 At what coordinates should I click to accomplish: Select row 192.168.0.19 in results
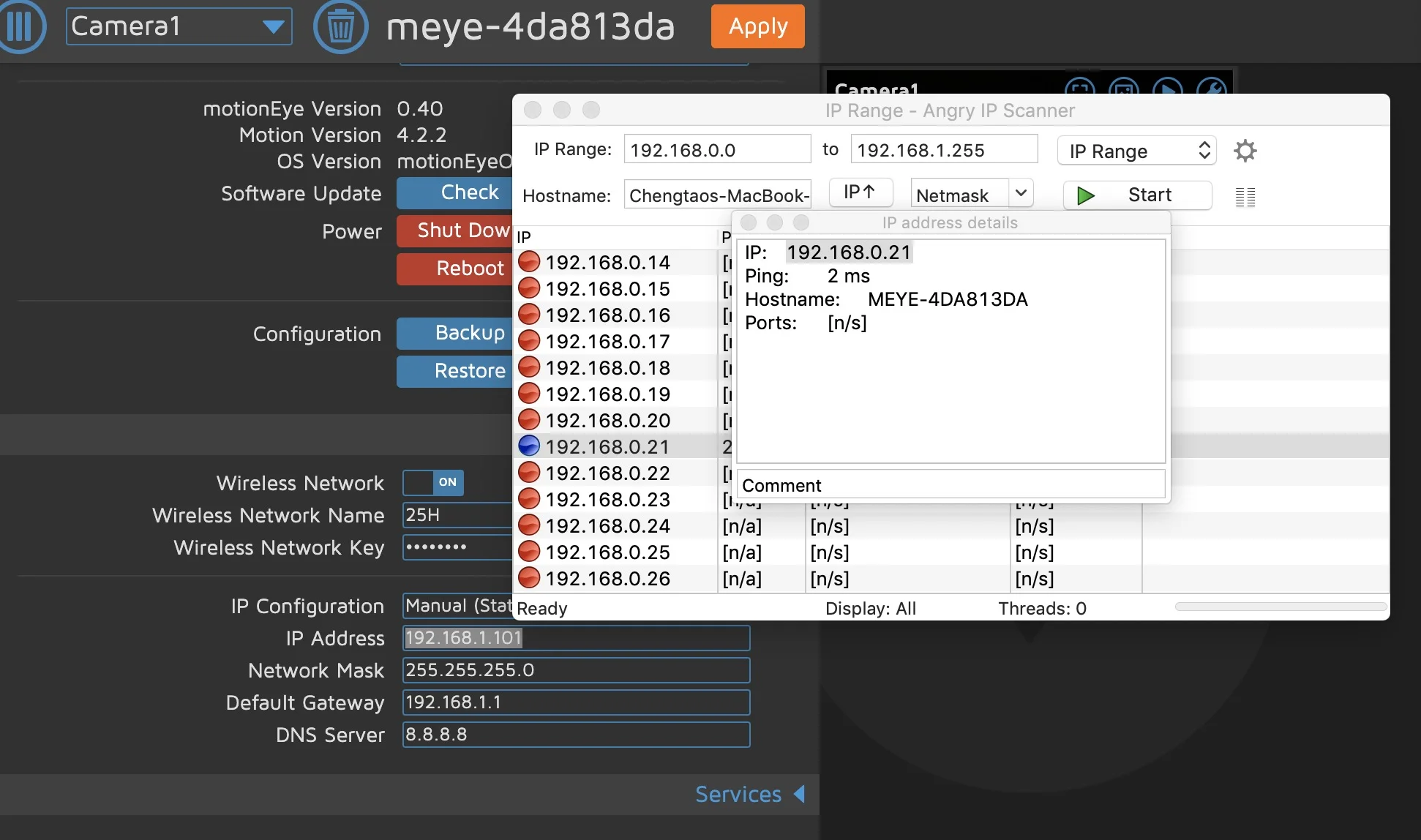coord(622,394)
